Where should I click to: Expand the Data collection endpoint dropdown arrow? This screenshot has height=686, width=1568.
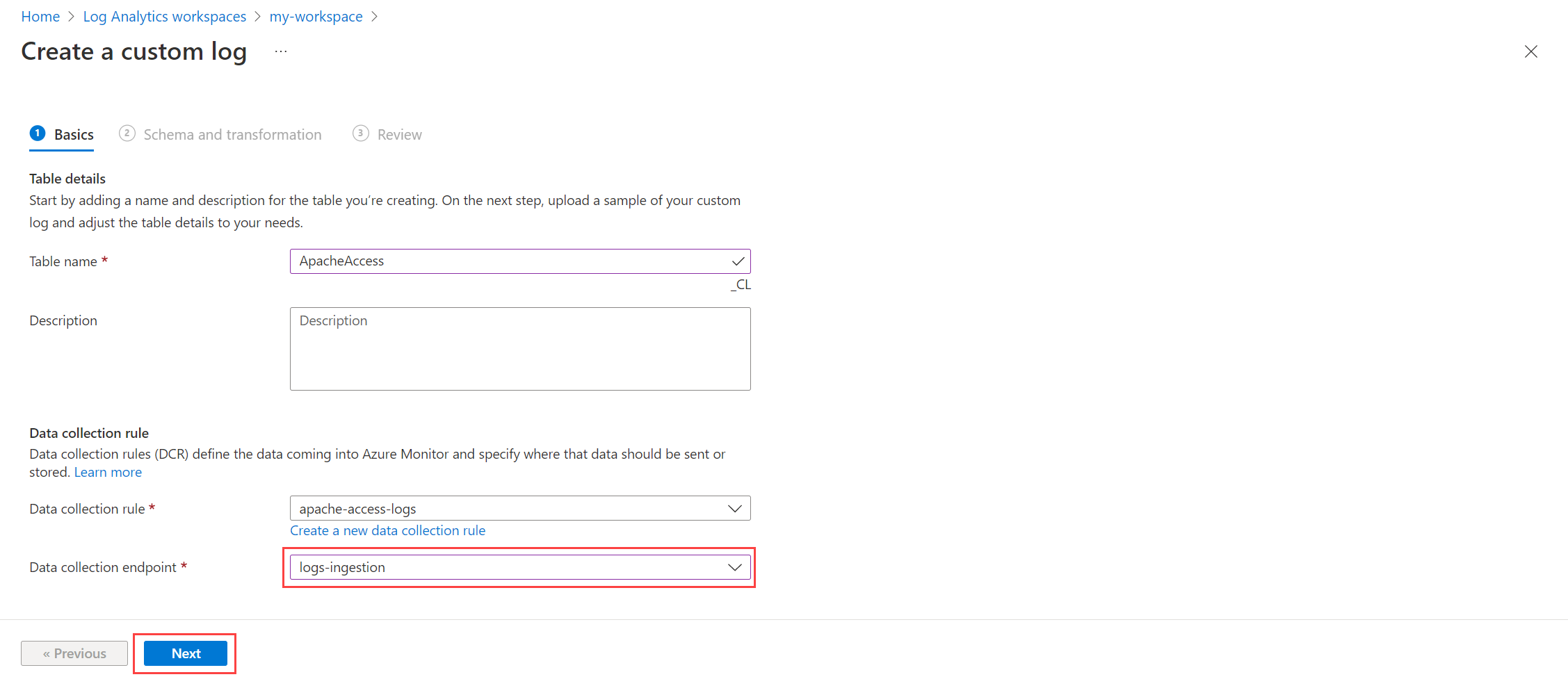click(735, 567)
